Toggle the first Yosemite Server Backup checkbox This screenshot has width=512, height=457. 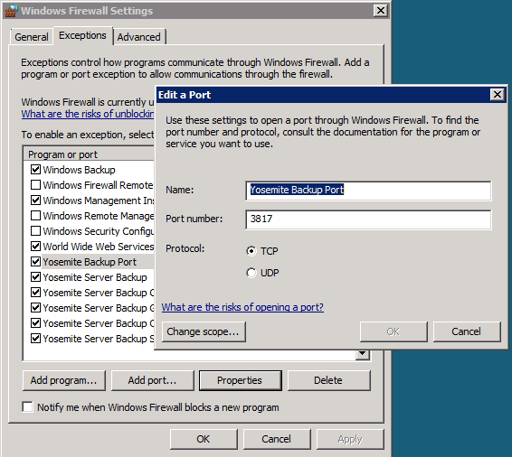pos(36,277)
